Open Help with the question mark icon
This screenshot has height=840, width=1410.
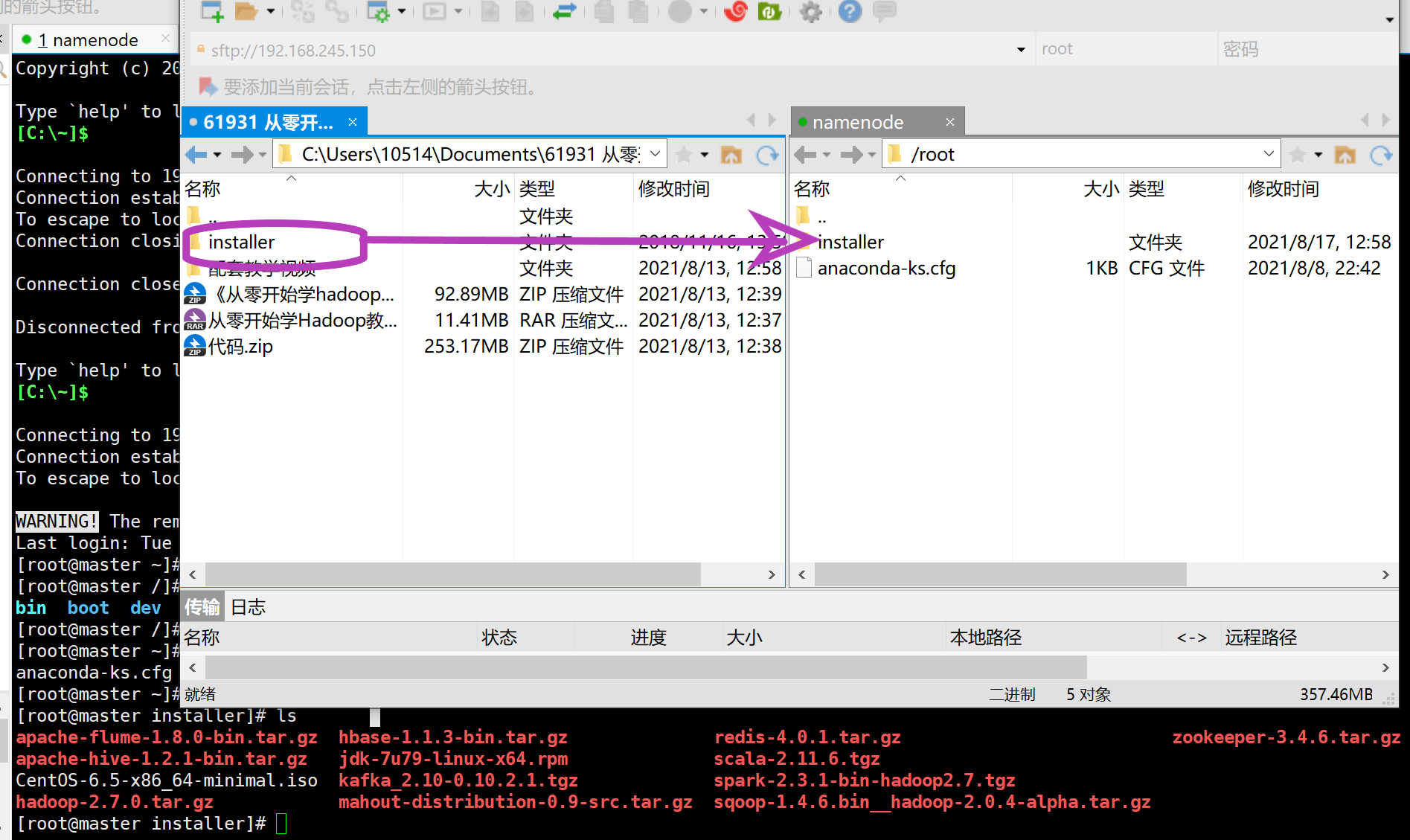[x=850, y=11]
